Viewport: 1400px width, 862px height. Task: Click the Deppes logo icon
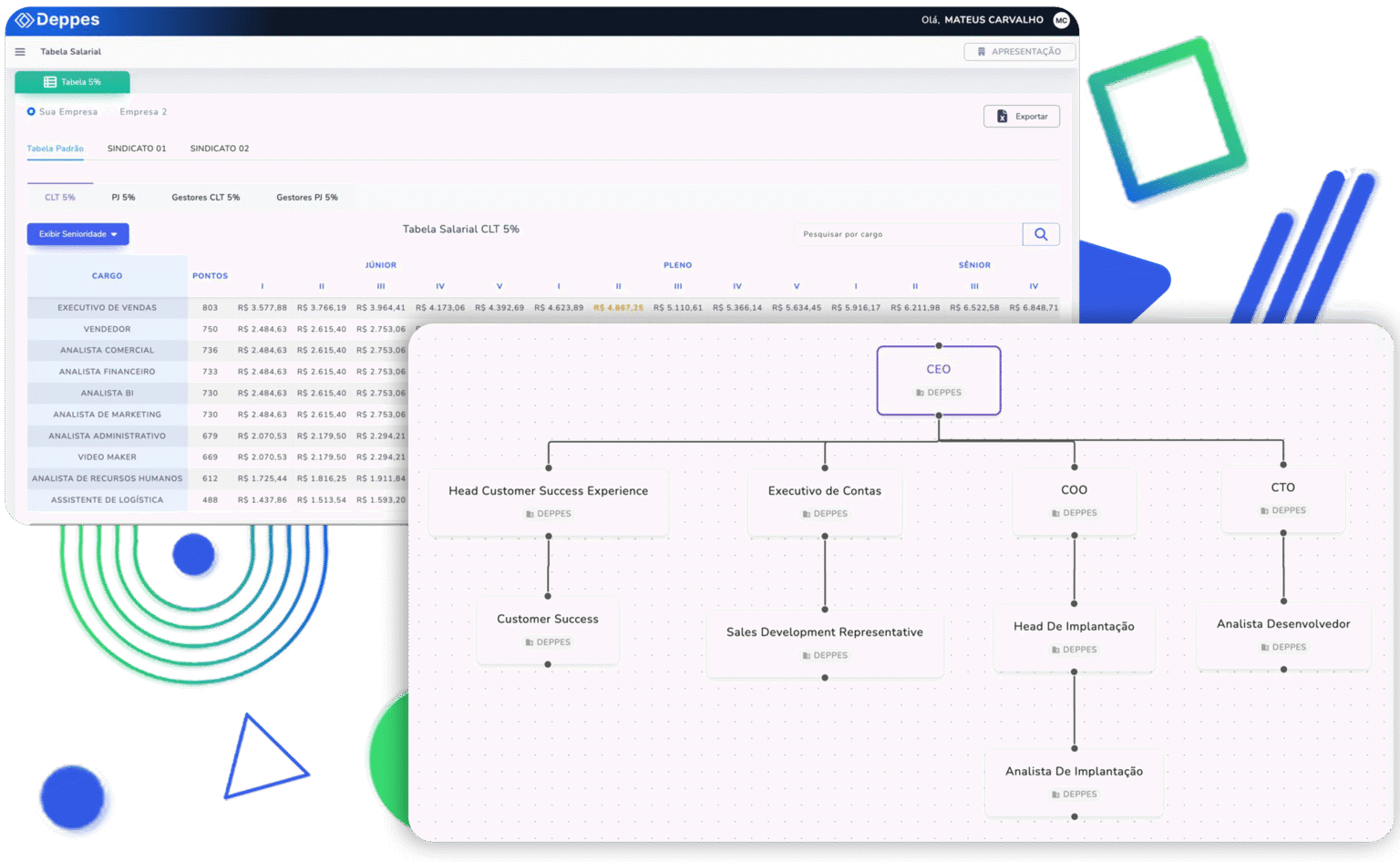(x=25, y=20)
